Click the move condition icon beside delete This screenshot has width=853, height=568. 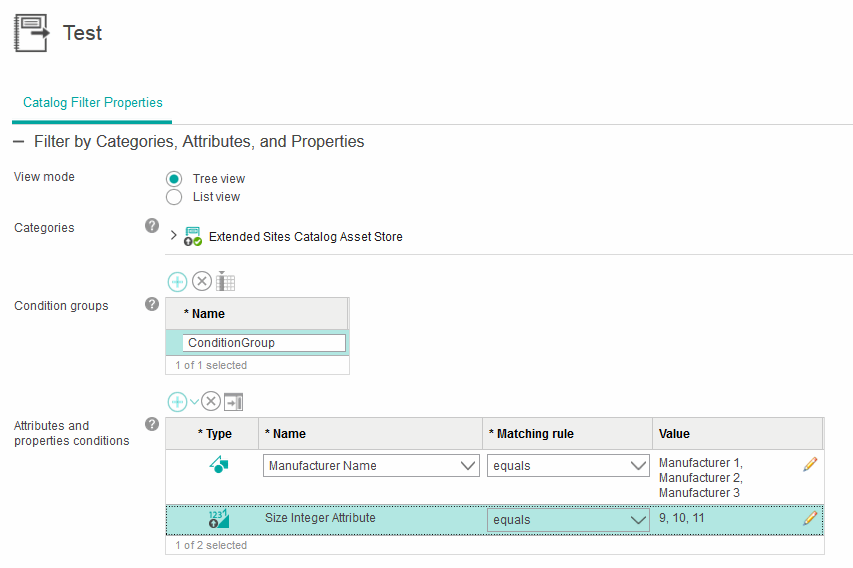pos(234,402)
